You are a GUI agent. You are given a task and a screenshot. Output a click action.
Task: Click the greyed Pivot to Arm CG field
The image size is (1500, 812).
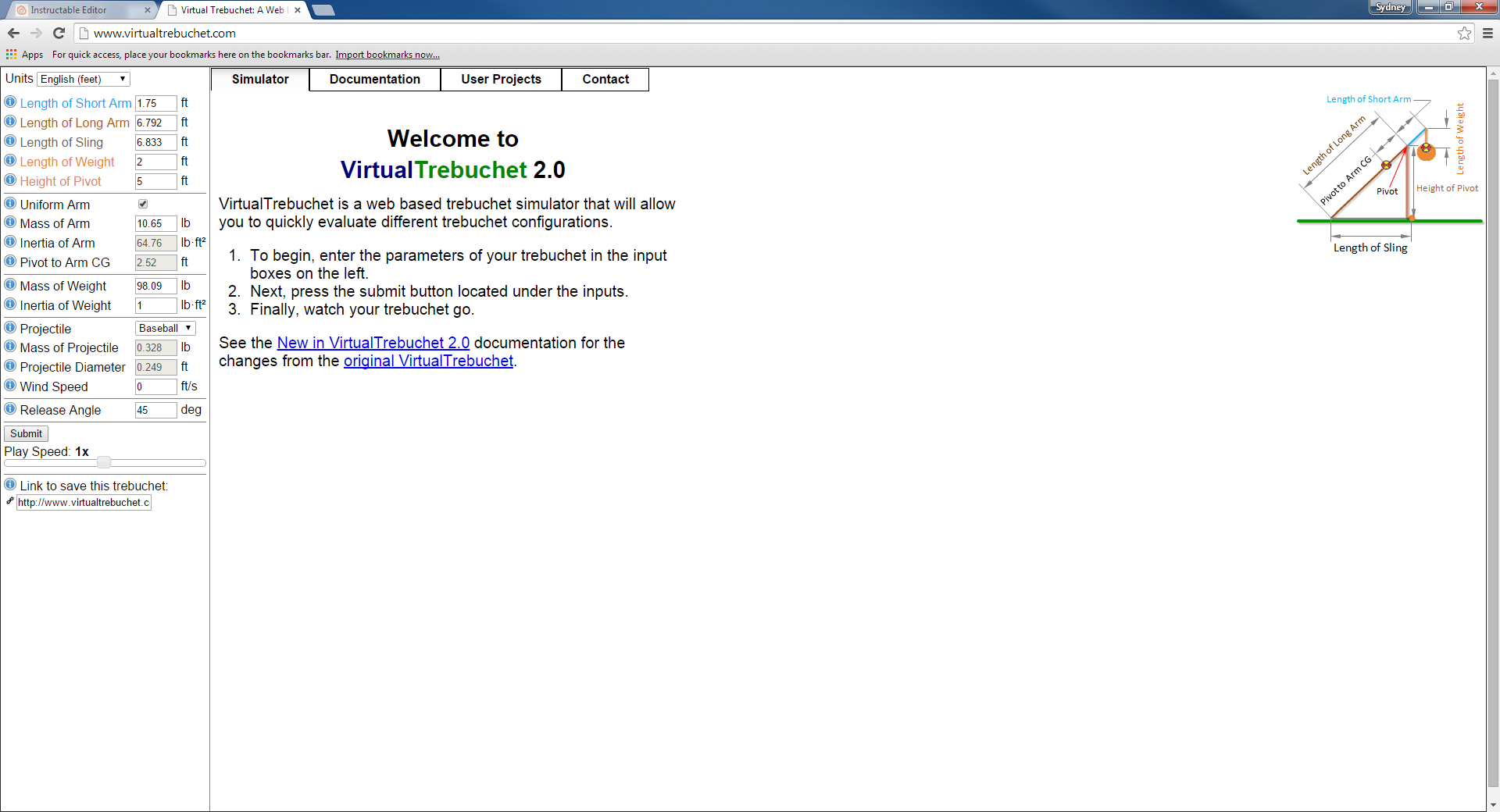click(155, 262)
